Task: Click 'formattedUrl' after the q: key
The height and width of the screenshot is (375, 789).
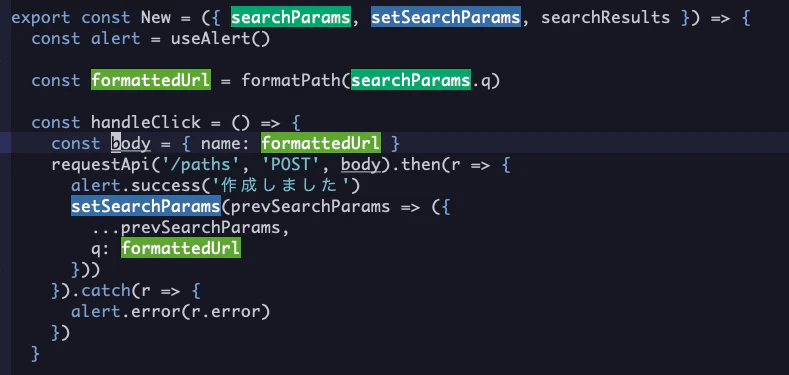Action: [181, 249]
